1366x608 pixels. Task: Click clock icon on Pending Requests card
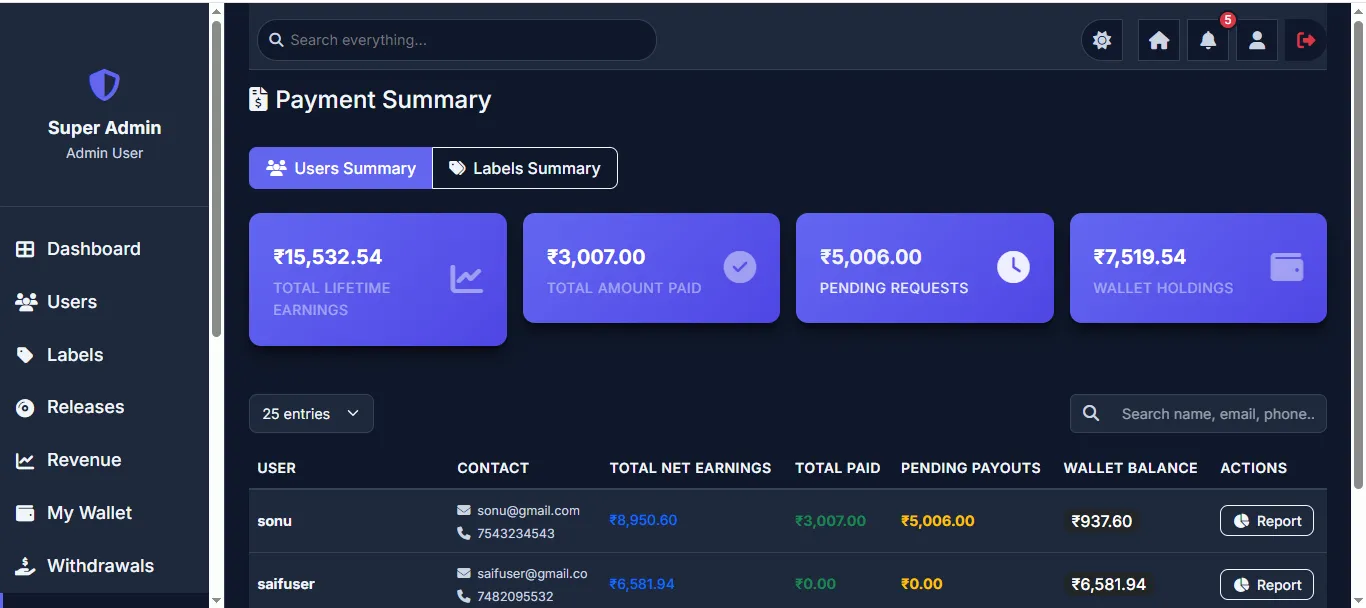1013,267
